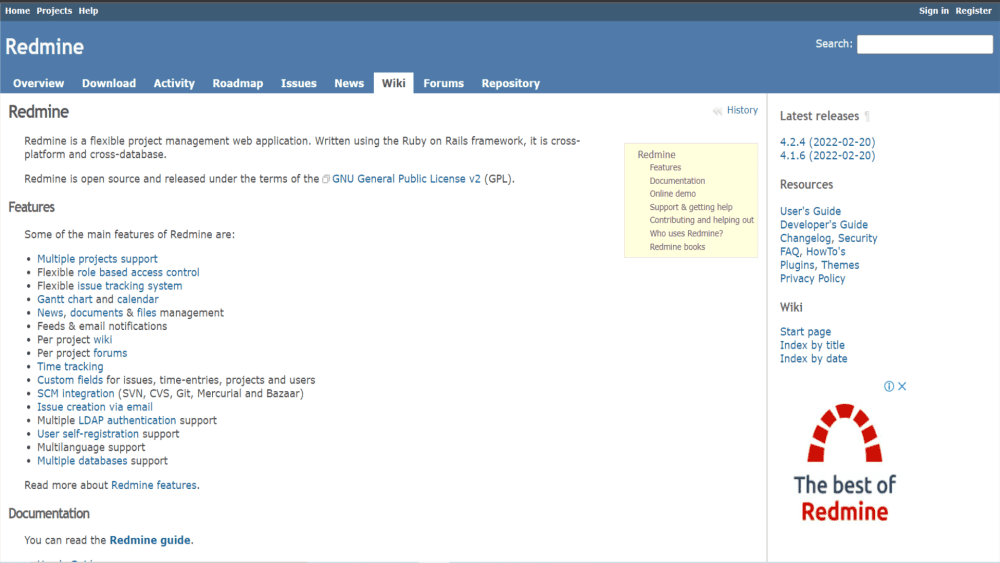This screenshot has width=1000, height=563.
Task: Open release 4.2.4 (2022-02-20)
Action: (x=827, y=142)
